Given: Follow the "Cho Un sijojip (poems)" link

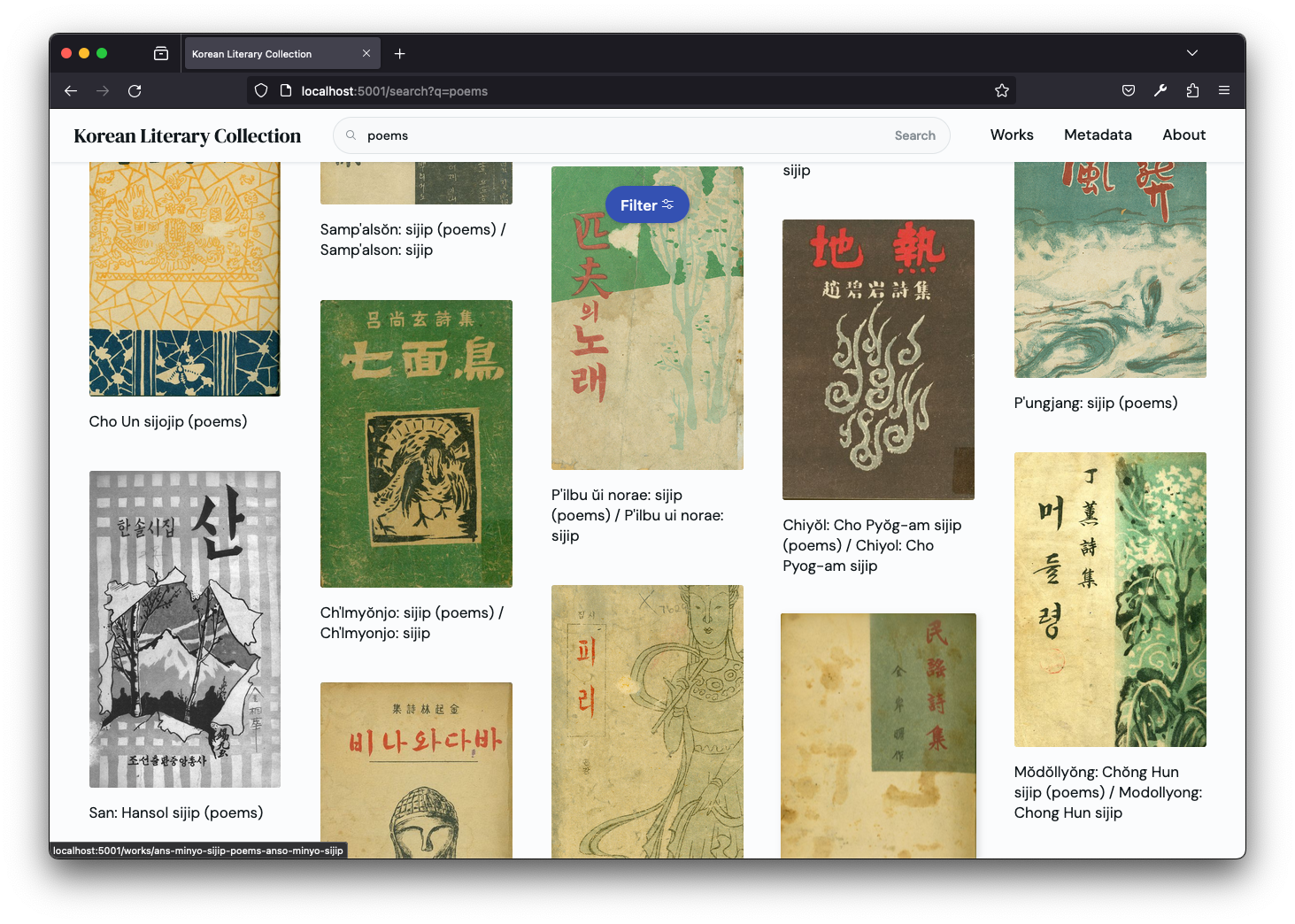Looking at the screenshot, I should (168, 421).
